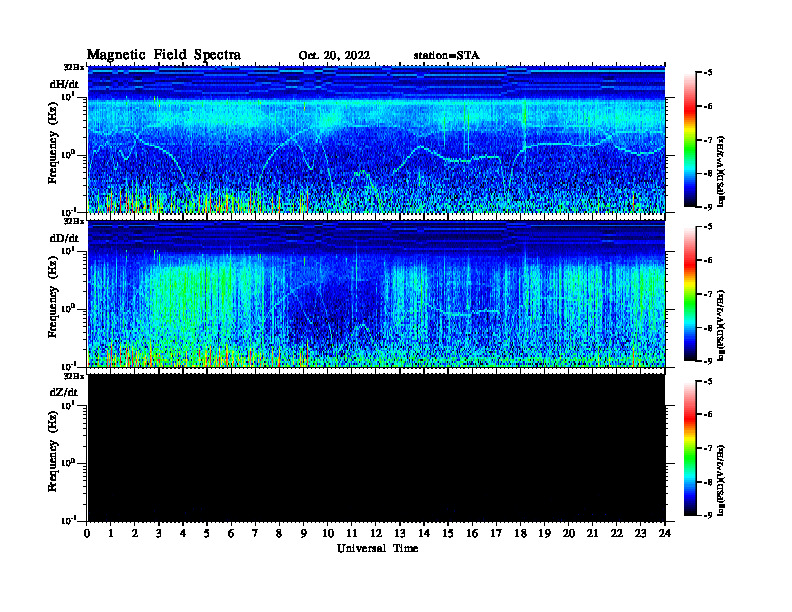Click the "-5" label on dZ/dt color scale
This screenshot has height=612, width=792.
point(708,381)
